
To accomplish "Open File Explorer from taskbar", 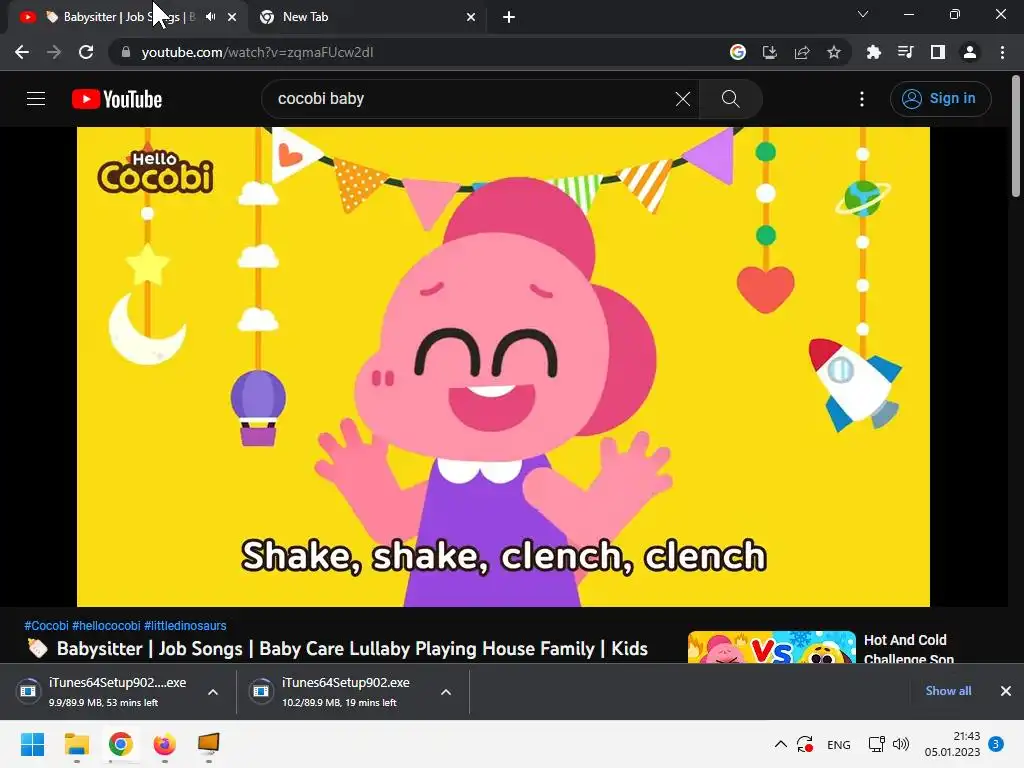I will click(76, 744).
